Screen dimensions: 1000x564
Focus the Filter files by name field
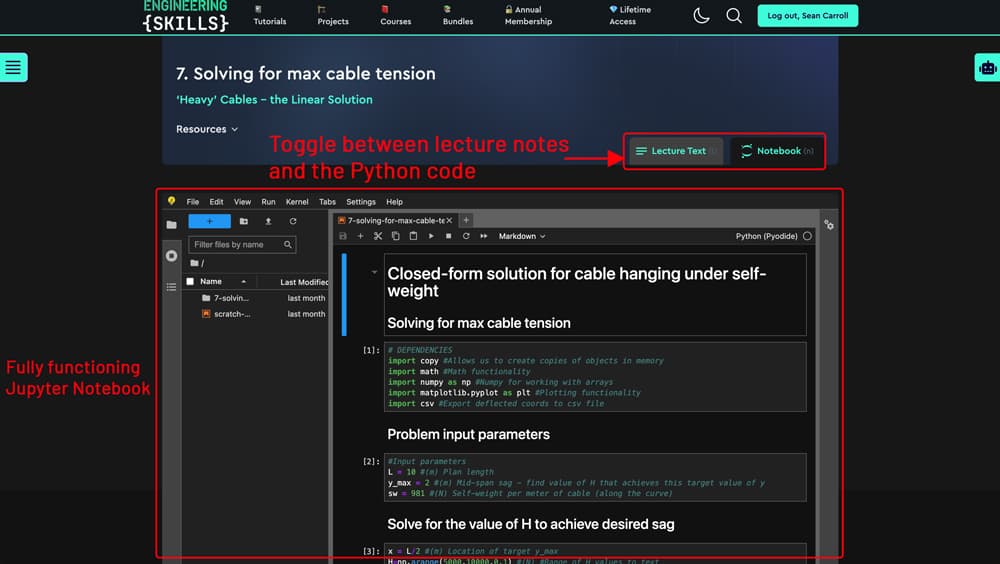point(242,244)
